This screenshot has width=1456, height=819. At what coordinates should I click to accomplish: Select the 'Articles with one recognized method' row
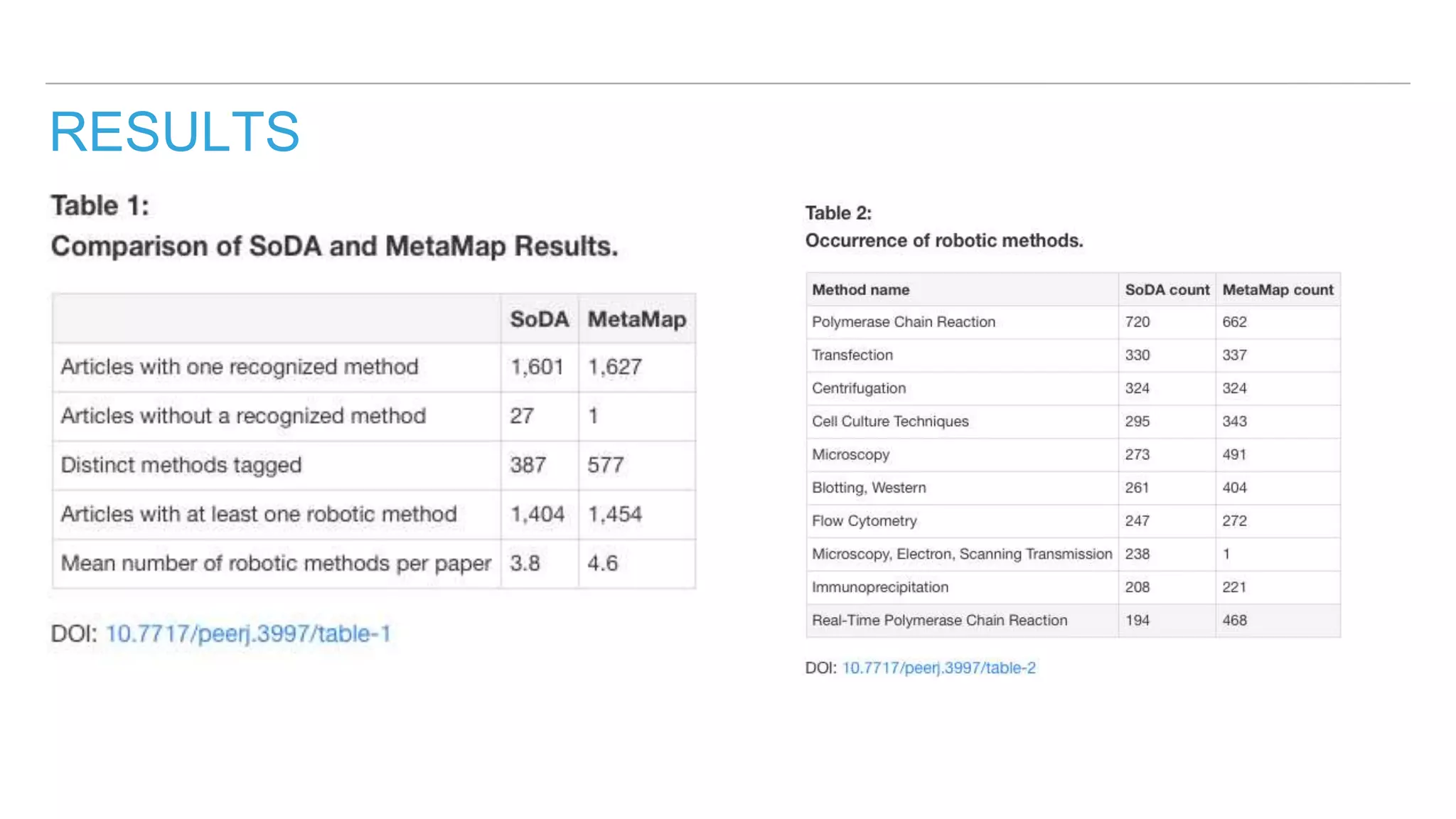point(240,367)
